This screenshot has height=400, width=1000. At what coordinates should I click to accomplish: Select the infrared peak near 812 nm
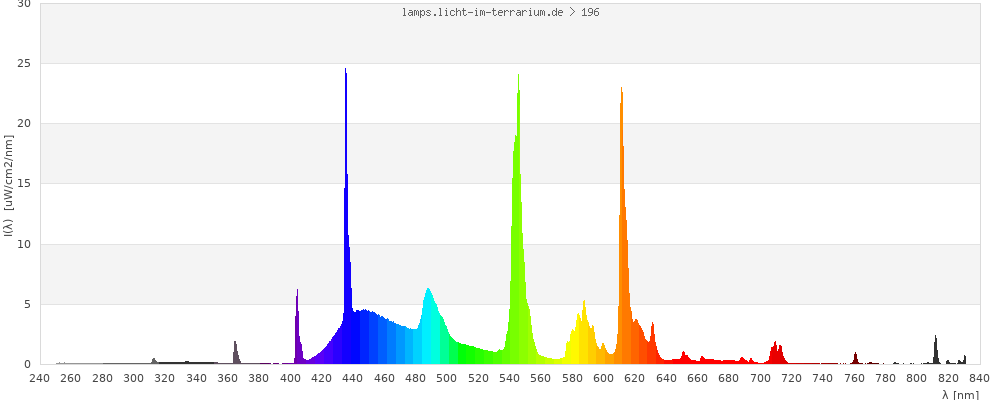point(936,350)
